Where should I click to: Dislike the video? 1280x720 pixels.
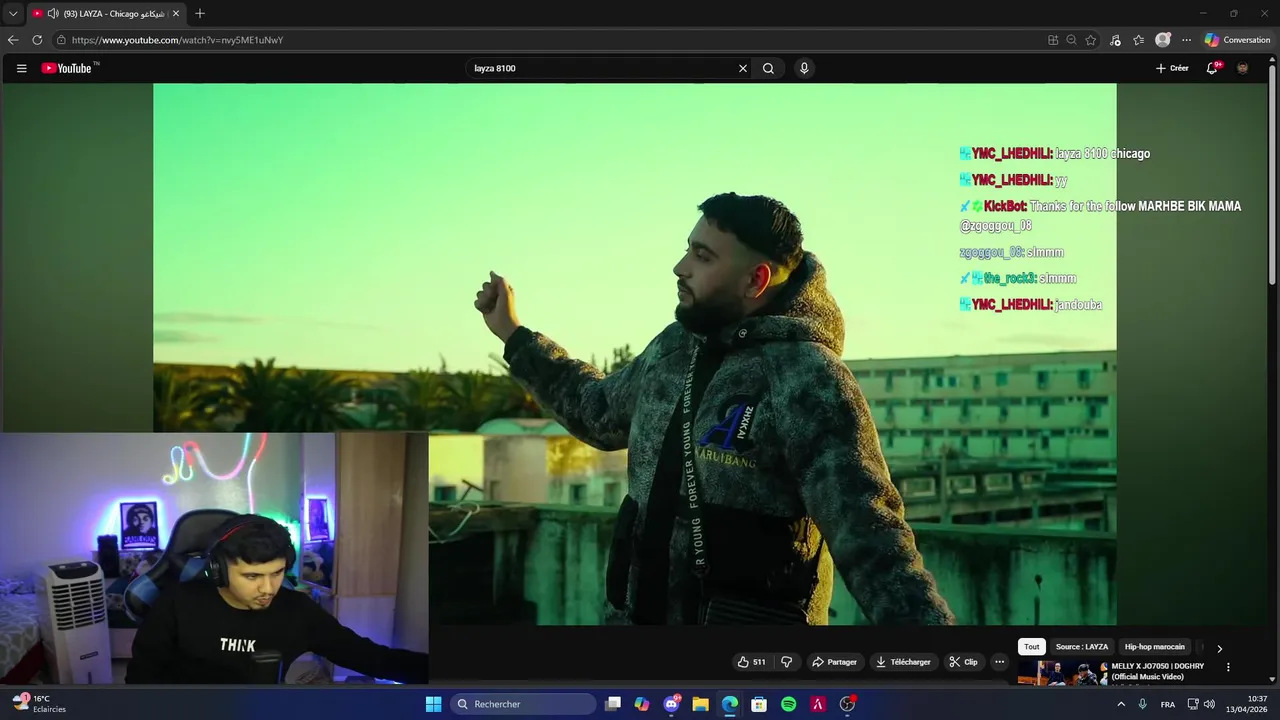(x=786, y=662)
